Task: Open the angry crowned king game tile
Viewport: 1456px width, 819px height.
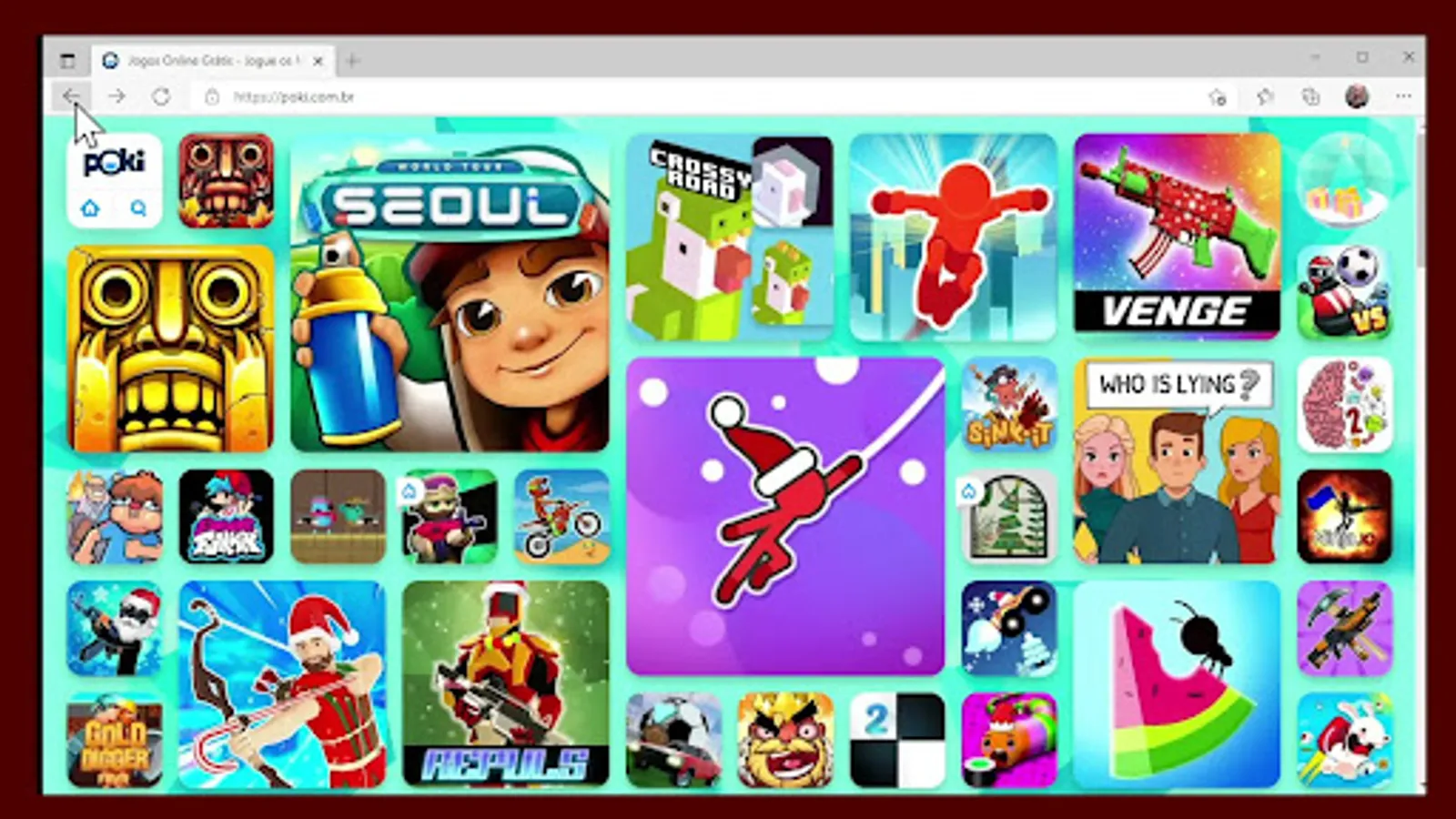Action: pos(785,740)
